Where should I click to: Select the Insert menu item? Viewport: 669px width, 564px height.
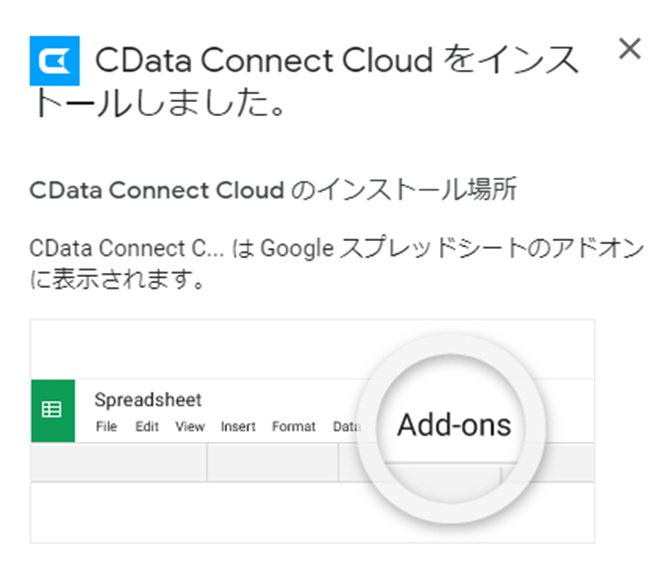coord(238,426)
